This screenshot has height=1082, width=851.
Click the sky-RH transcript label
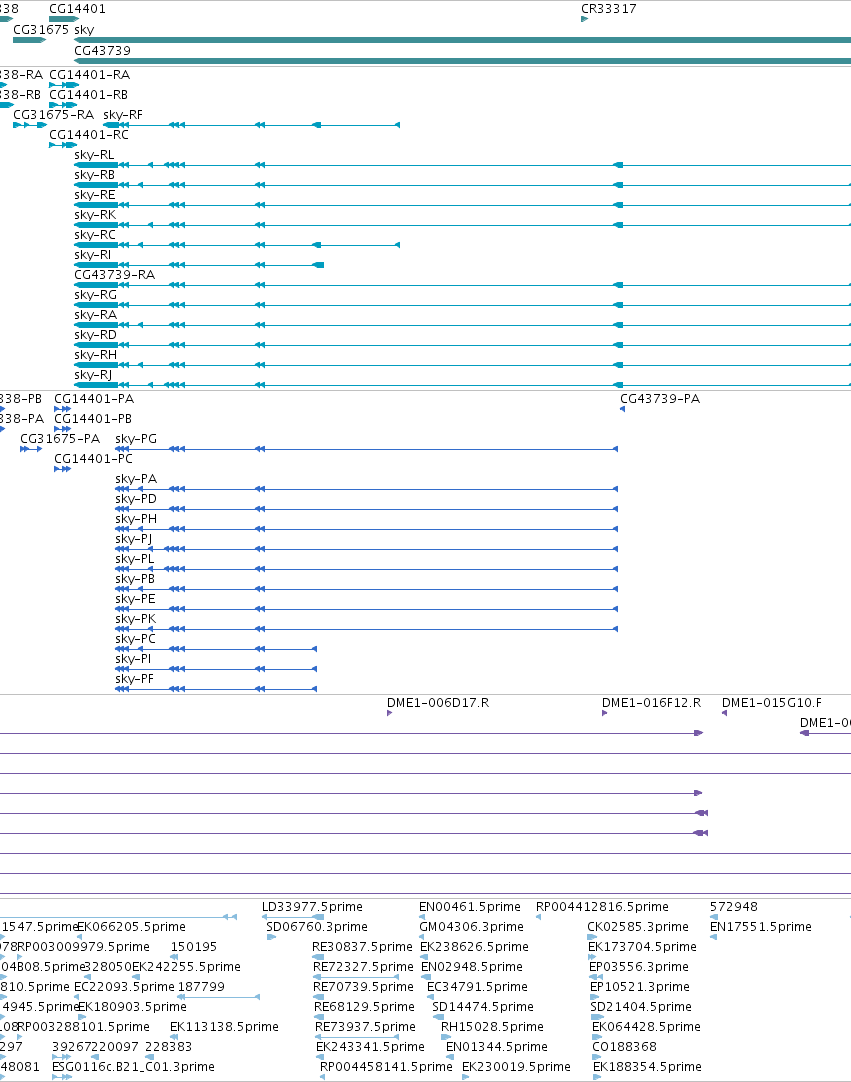pos(95,355)
